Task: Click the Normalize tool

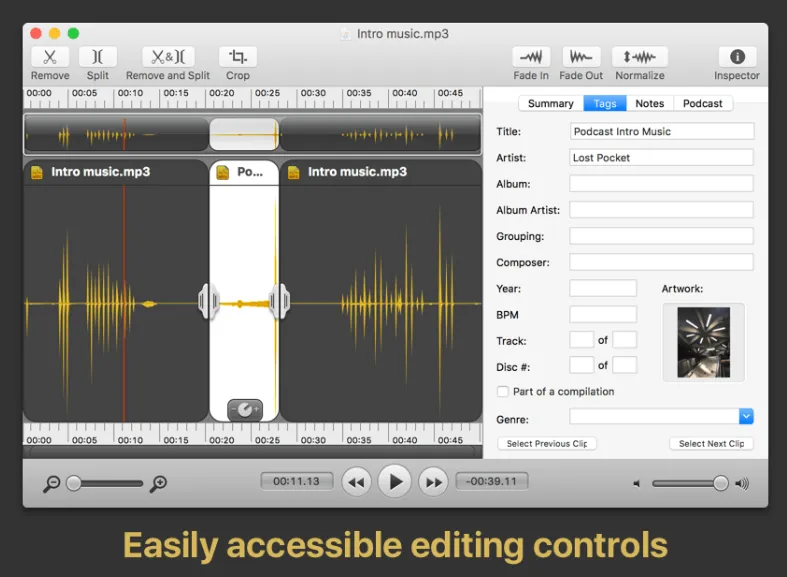Action: click(x=639, y=57)
